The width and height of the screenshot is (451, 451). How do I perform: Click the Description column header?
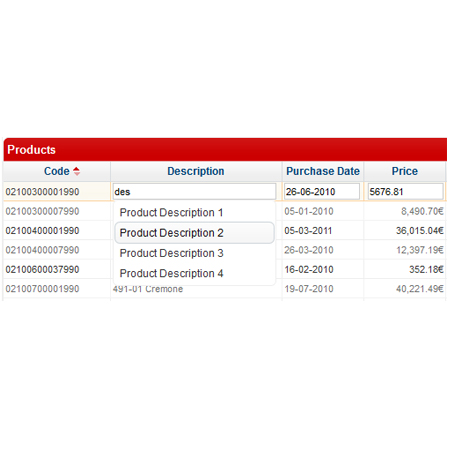[196, 171]
